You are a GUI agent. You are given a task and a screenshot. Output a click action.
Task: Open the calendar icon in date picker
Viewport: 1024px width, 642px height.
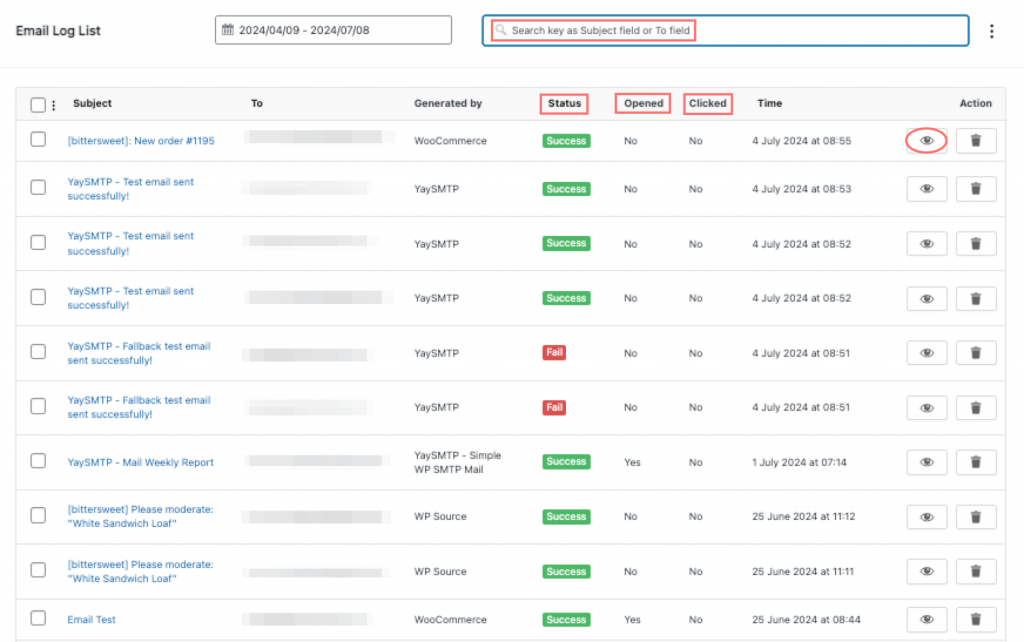coord(227,29)
